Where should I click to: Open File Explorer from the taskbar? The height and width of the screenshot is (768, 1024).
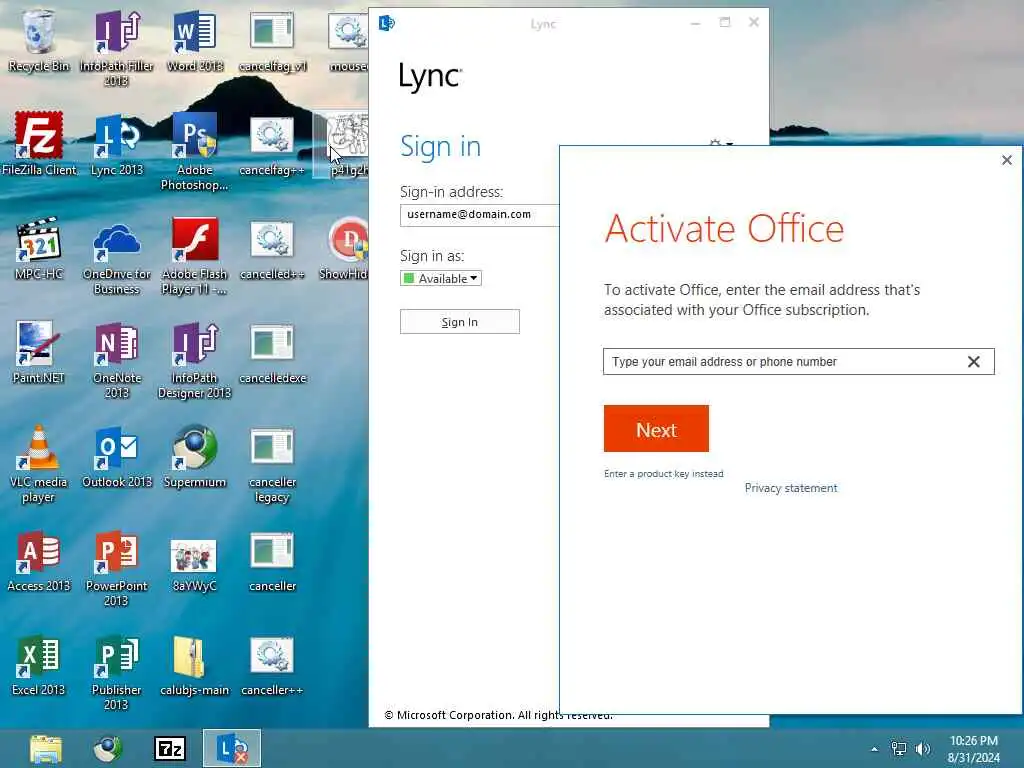46,748
